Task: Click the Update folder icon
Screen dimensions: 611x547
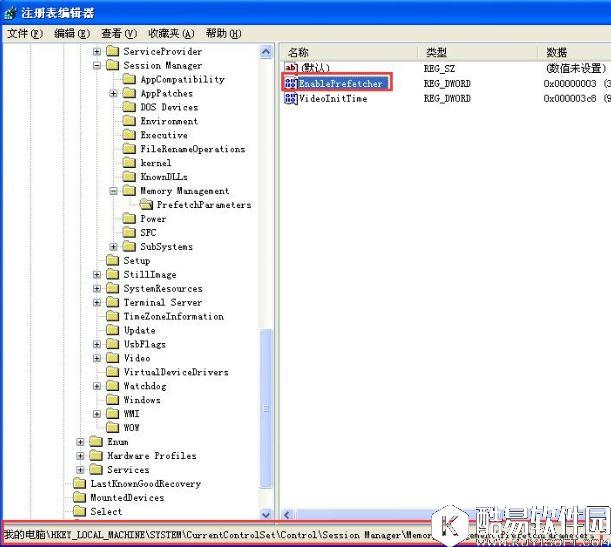Action: click(113, 330)
